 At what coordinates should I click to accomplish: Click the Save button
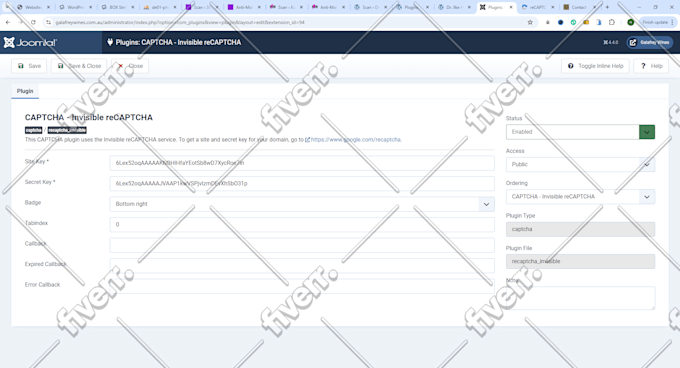[x=29, y=66]
